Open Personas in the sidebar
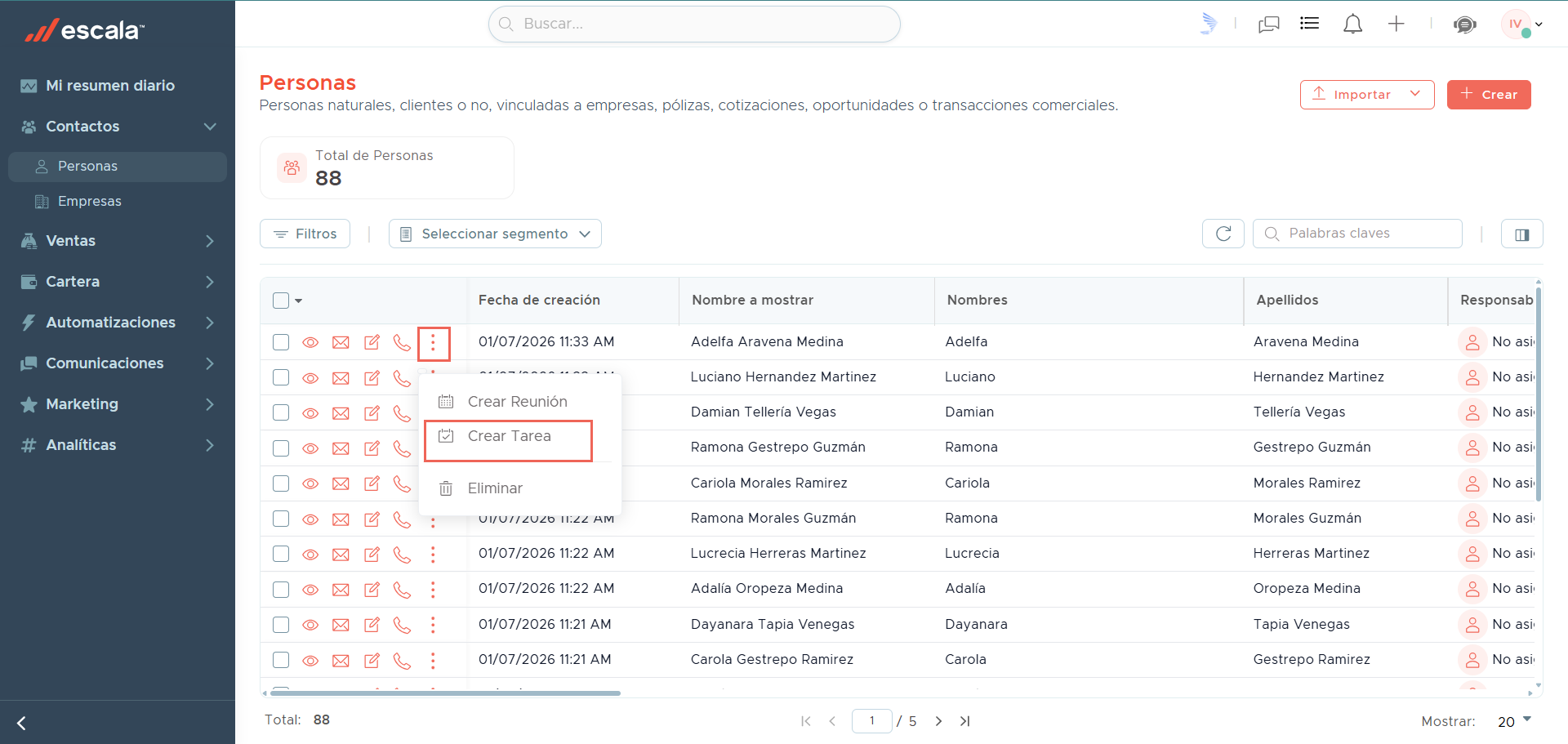1568x744 pixels. coord(118,167)
